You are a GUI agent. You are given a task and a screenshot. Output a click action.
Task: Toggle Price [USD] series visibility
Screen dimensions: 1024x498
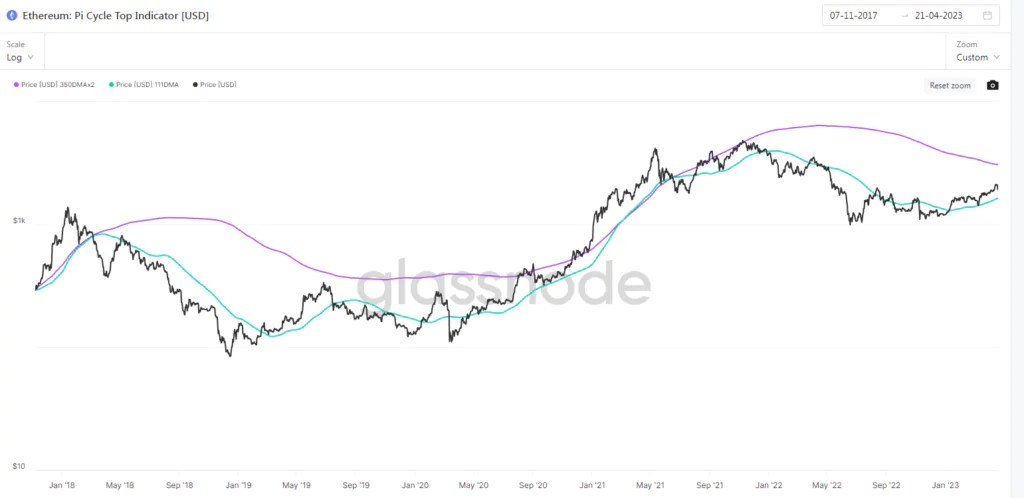coord(215,85)
